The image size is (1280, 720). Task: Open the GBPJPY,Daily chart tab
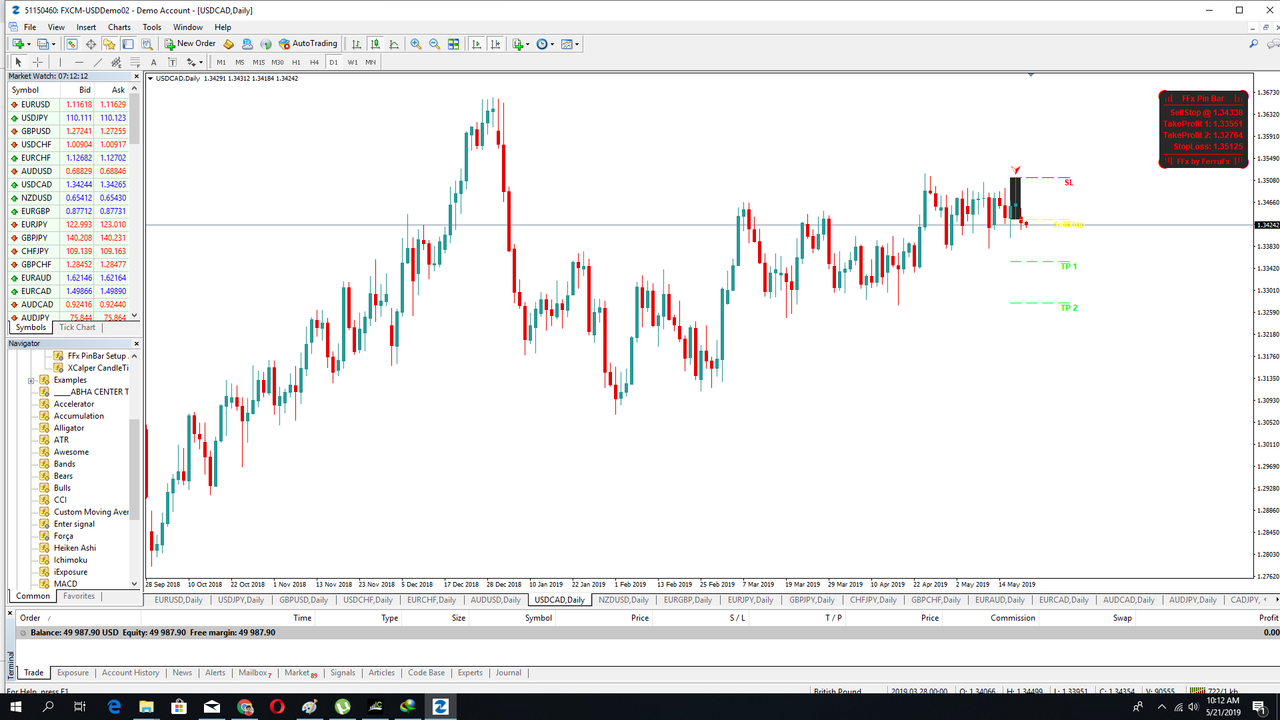pos(810,600)
